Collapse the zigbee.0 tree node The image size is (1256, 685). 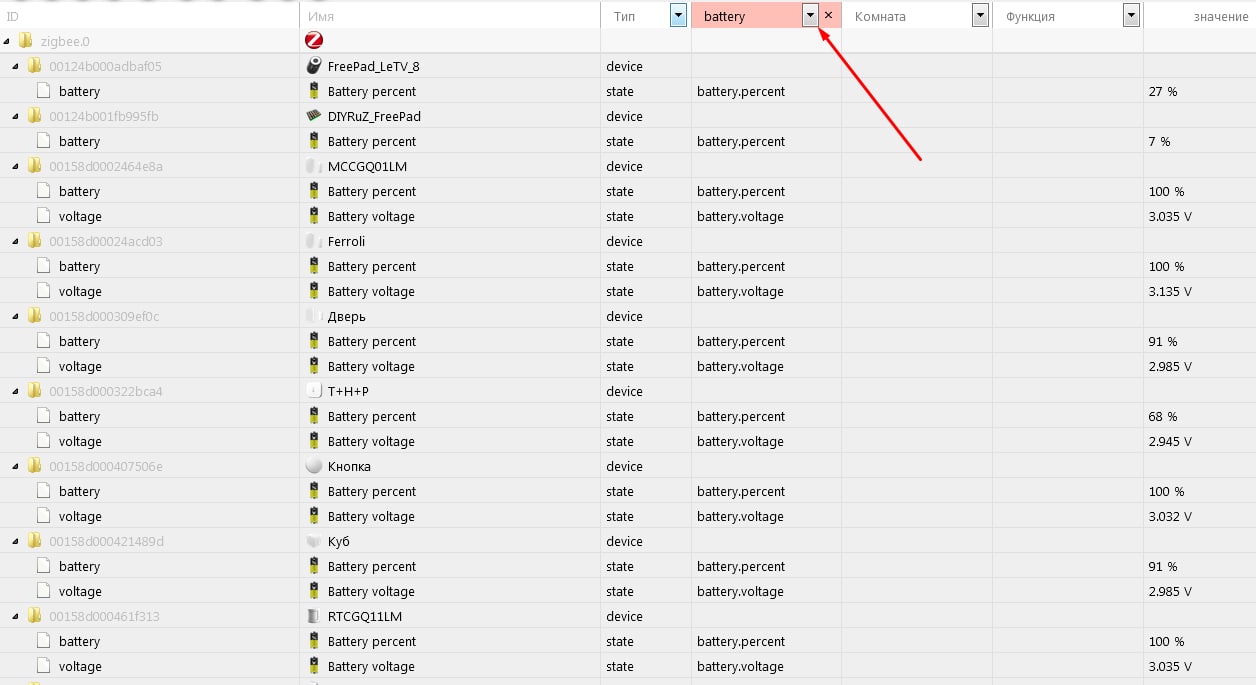coord(7,42)
